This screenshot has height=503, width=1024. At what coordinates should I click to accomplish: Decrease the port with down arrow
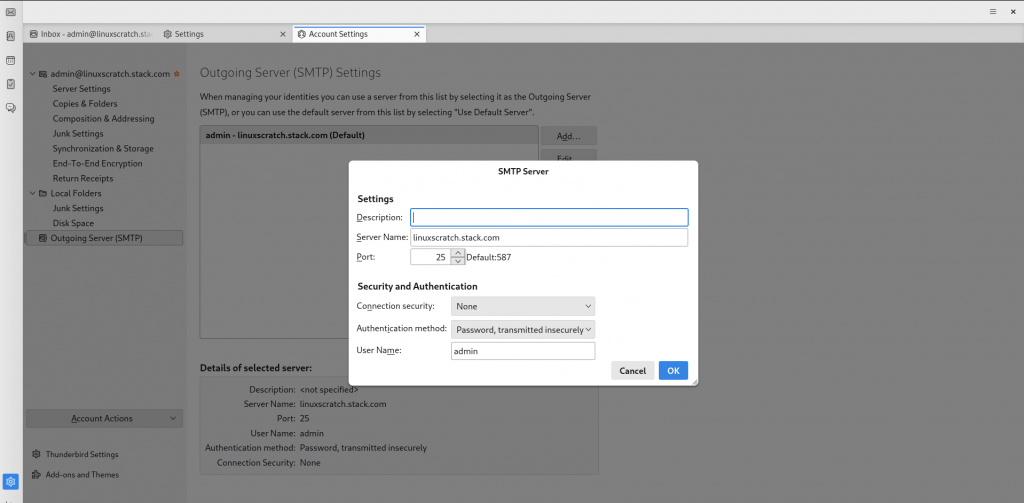458,261
